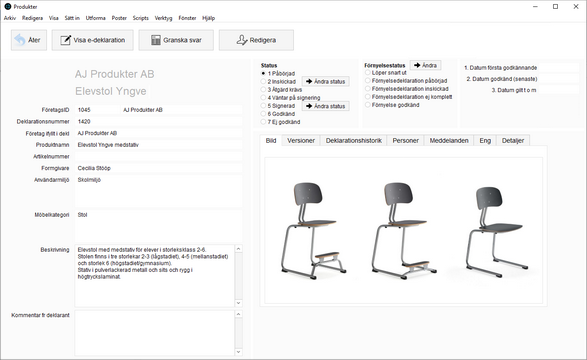Minimize the Produkter window
The width and height of the screenshot is (587, 360).
coord(535,6)
